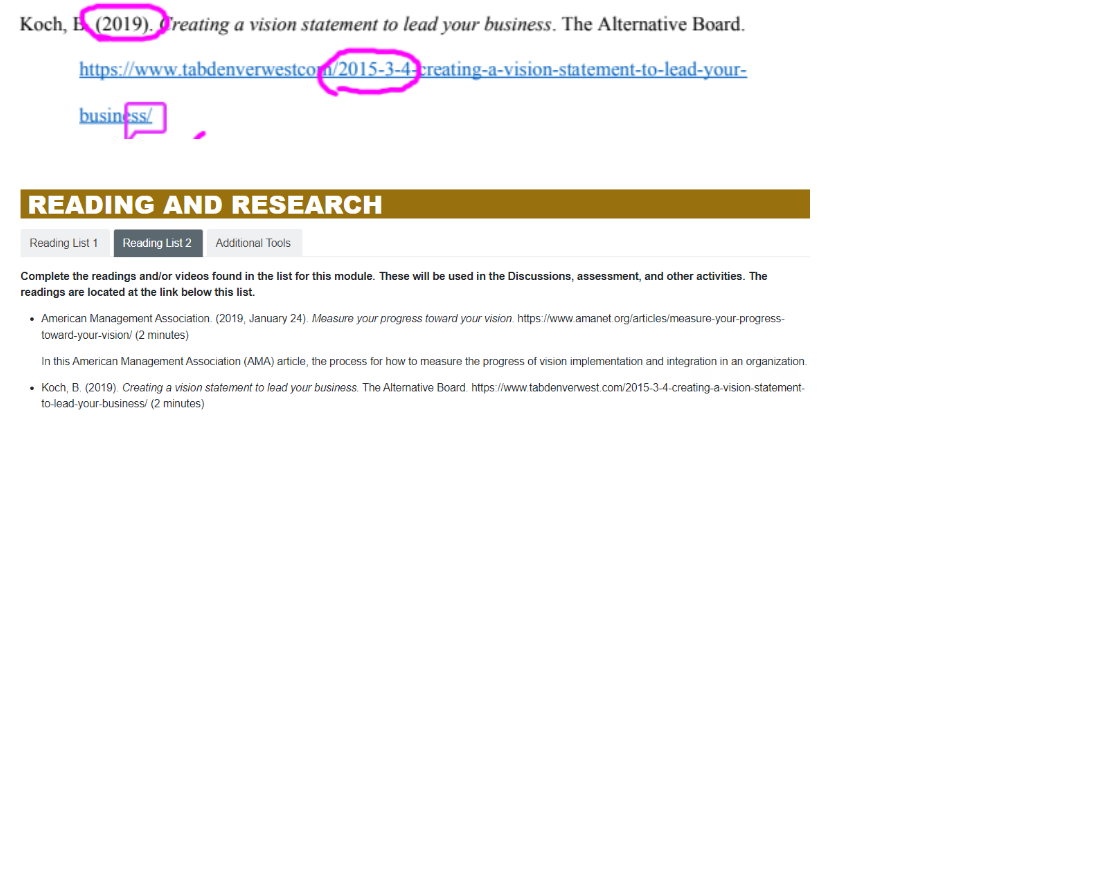Screen dimensions: 1095x876
Task: Click the pink circle around '2015-3-4'
Action: (368, 72)
